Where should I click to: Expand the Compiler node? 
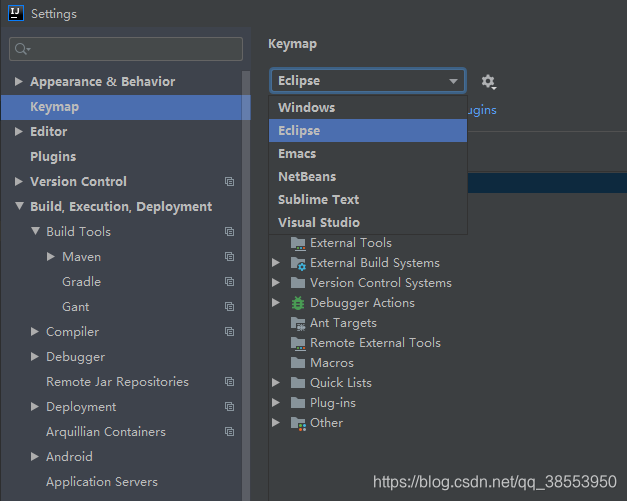(35, 331)
